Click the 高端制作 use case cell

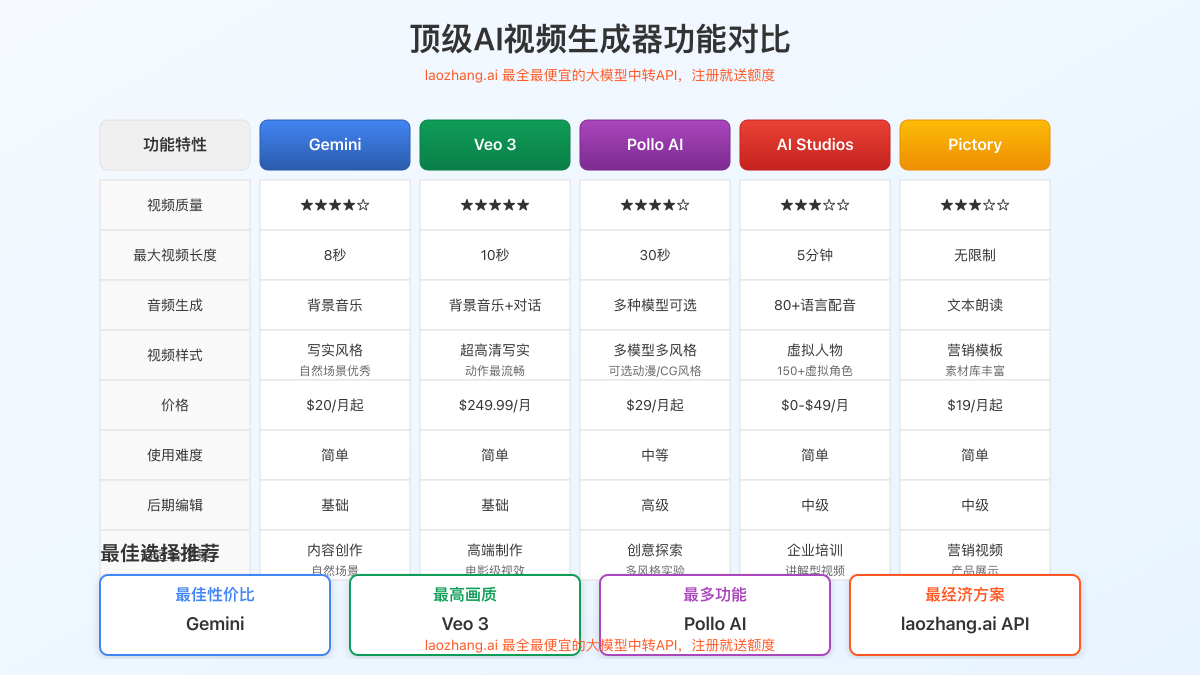[x=495, y=552]
